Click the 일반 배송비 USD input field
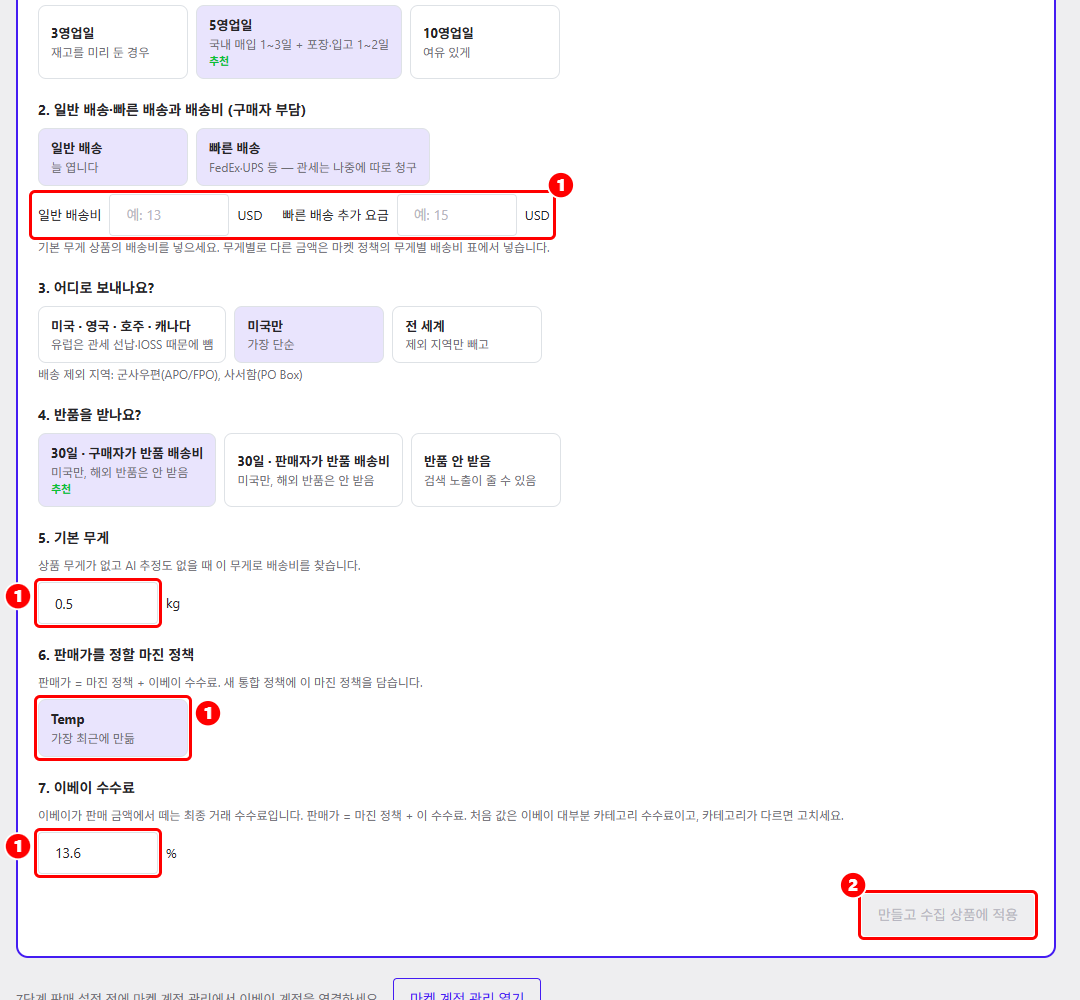Image resolution: width=1080 pixels, height=1000 pixels. [169, 215]
